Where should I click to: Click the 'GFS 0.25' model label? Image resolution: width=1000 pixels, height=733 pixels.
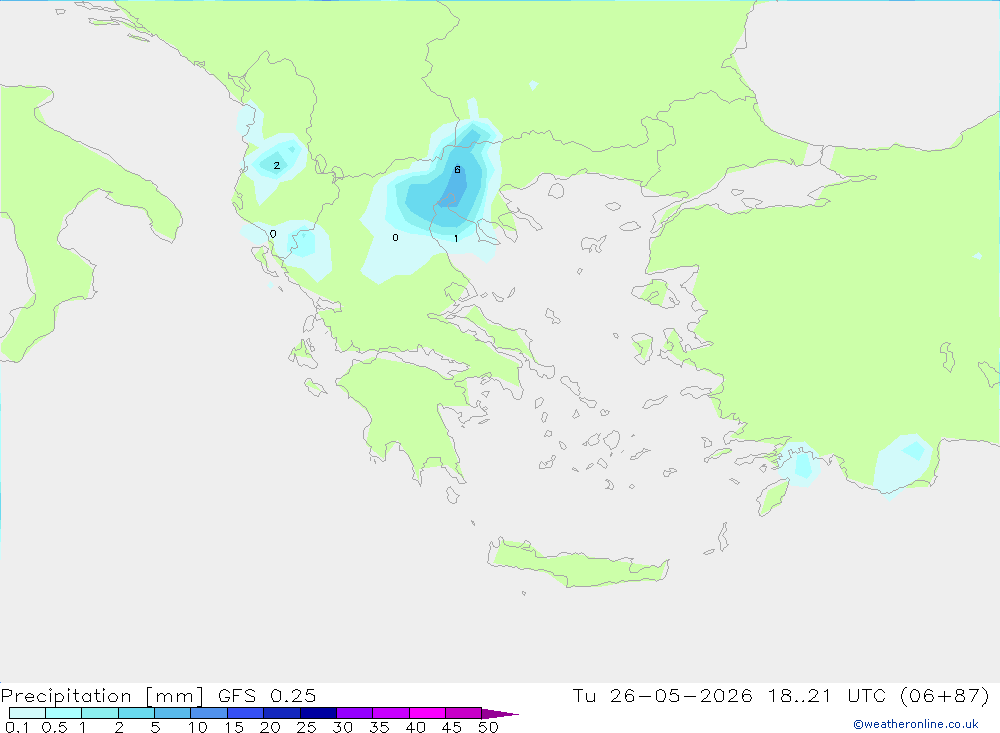click(267, 696)
